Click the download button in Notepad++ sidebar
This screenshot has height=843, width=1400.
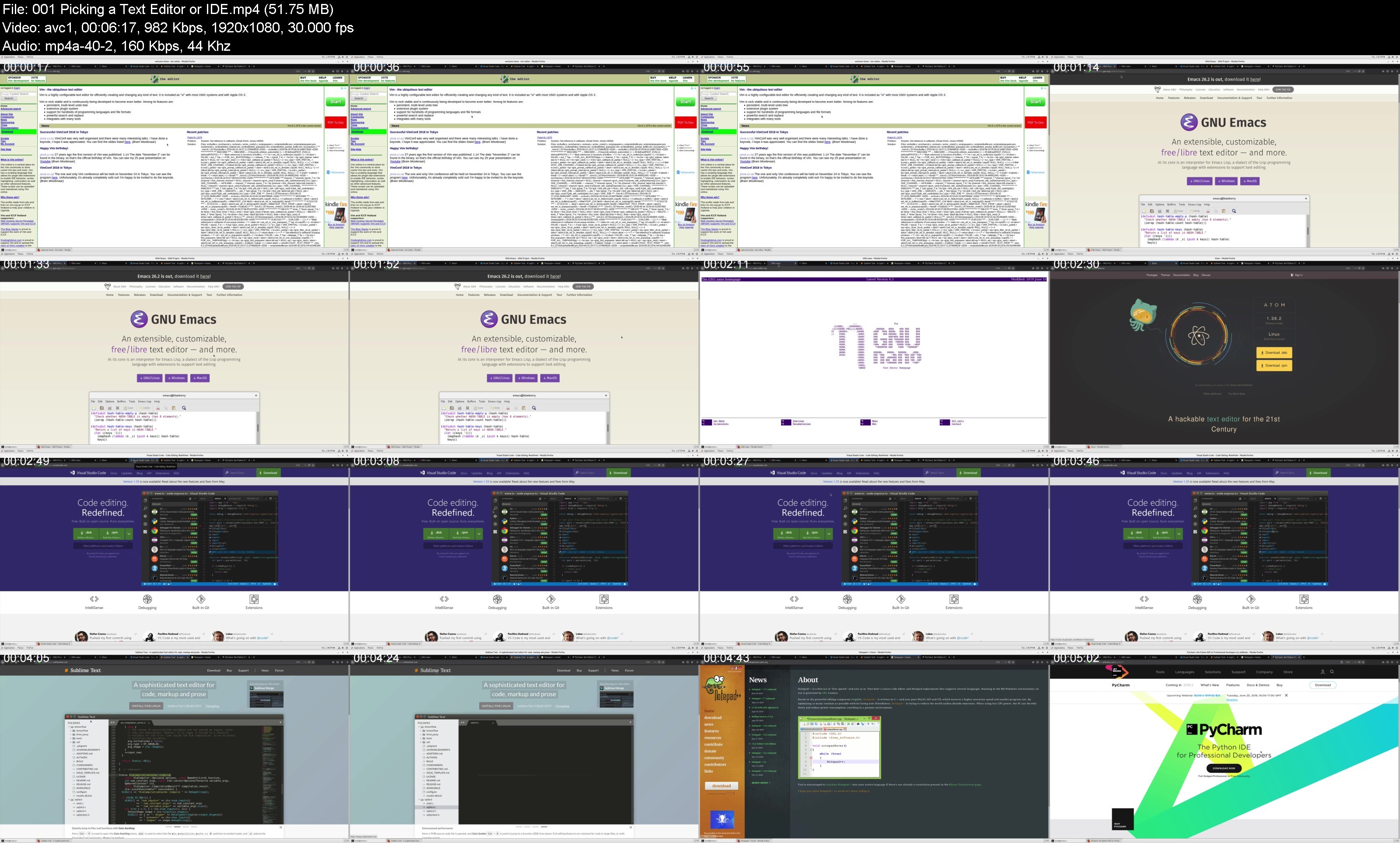[721, 786]
